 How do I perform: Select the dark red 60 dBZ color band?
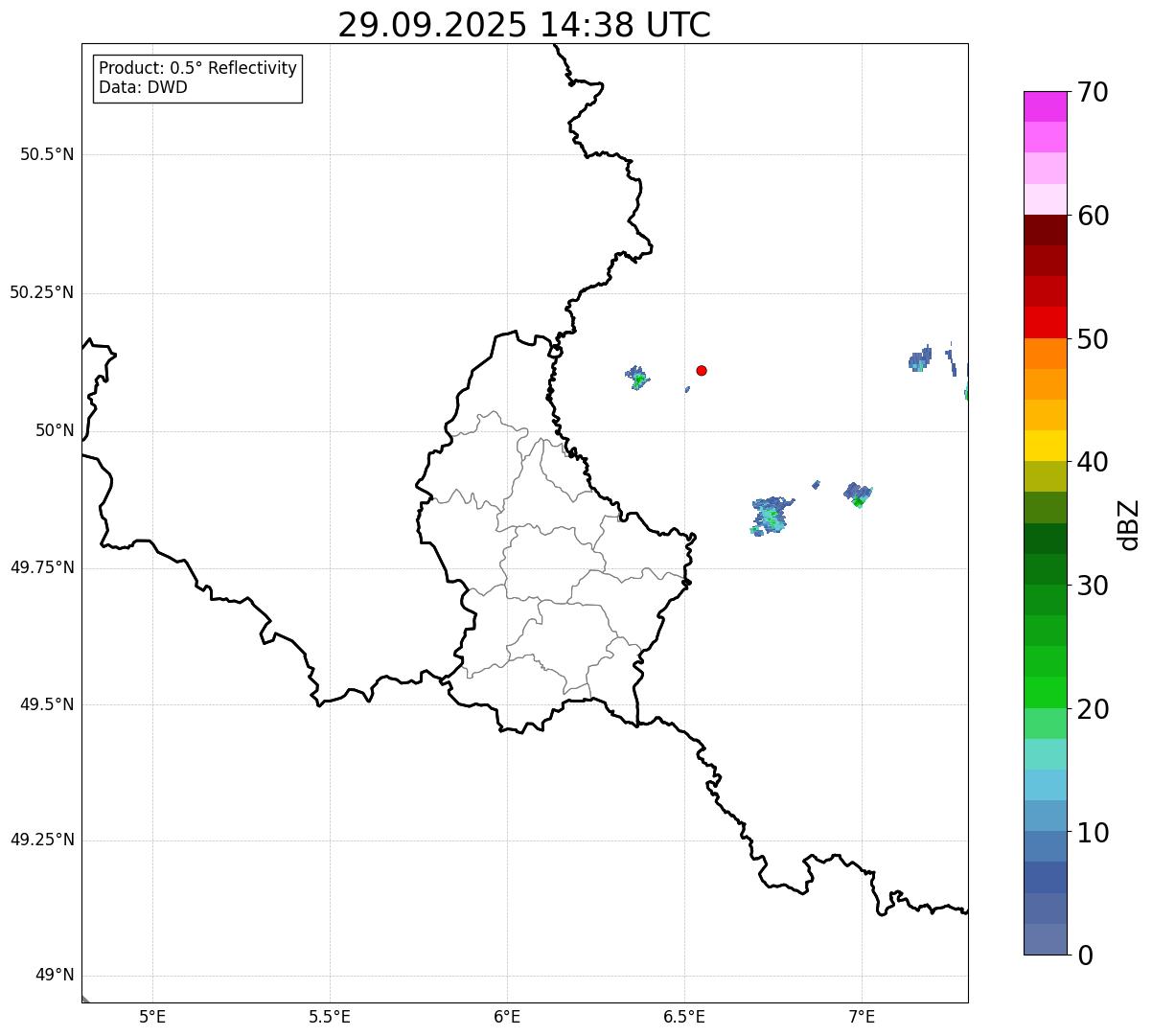(1045, 230)
